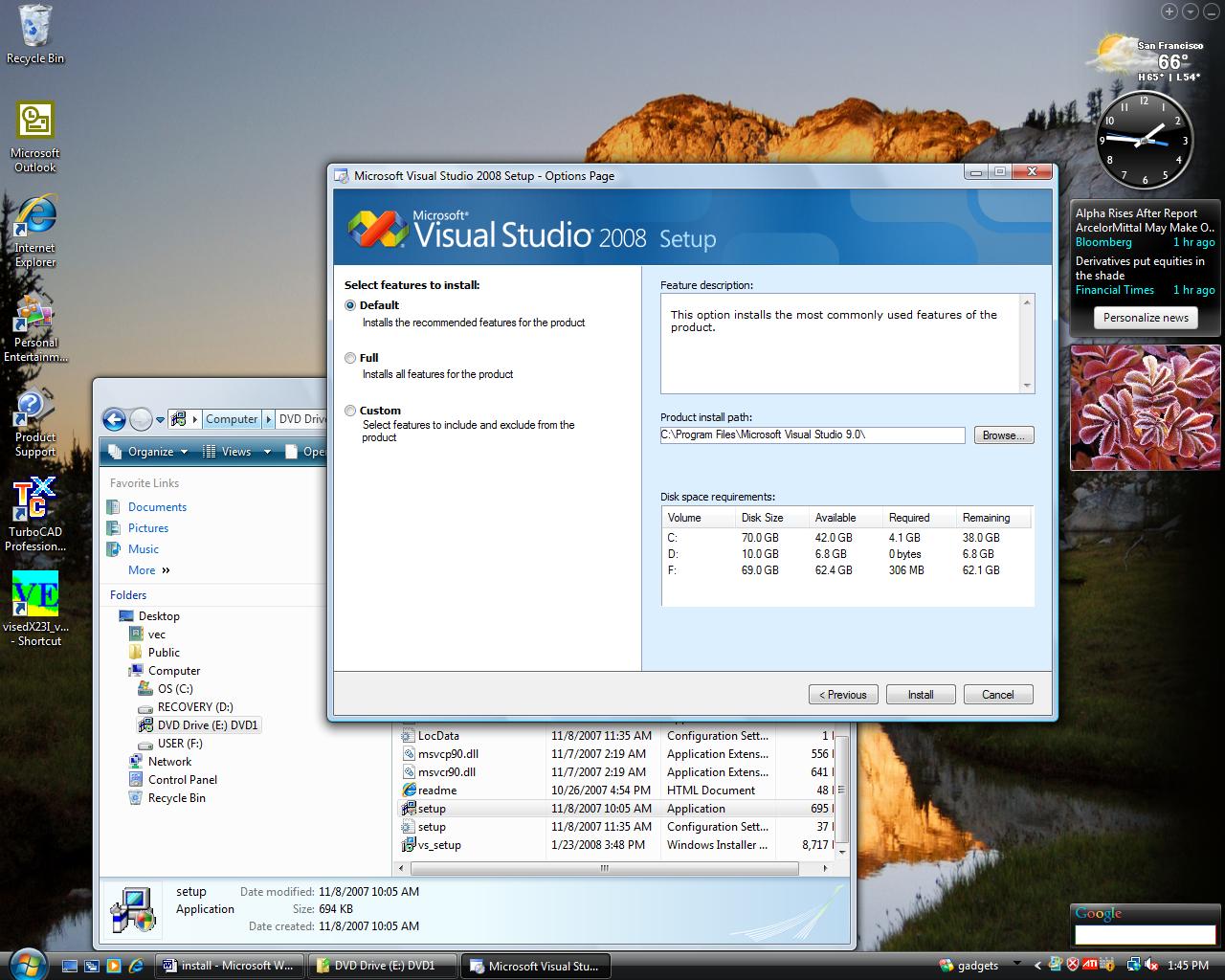Select USER (F:) drive in the tree
Viewport: 1225px width, 980px height.
(x=180, y=744)
